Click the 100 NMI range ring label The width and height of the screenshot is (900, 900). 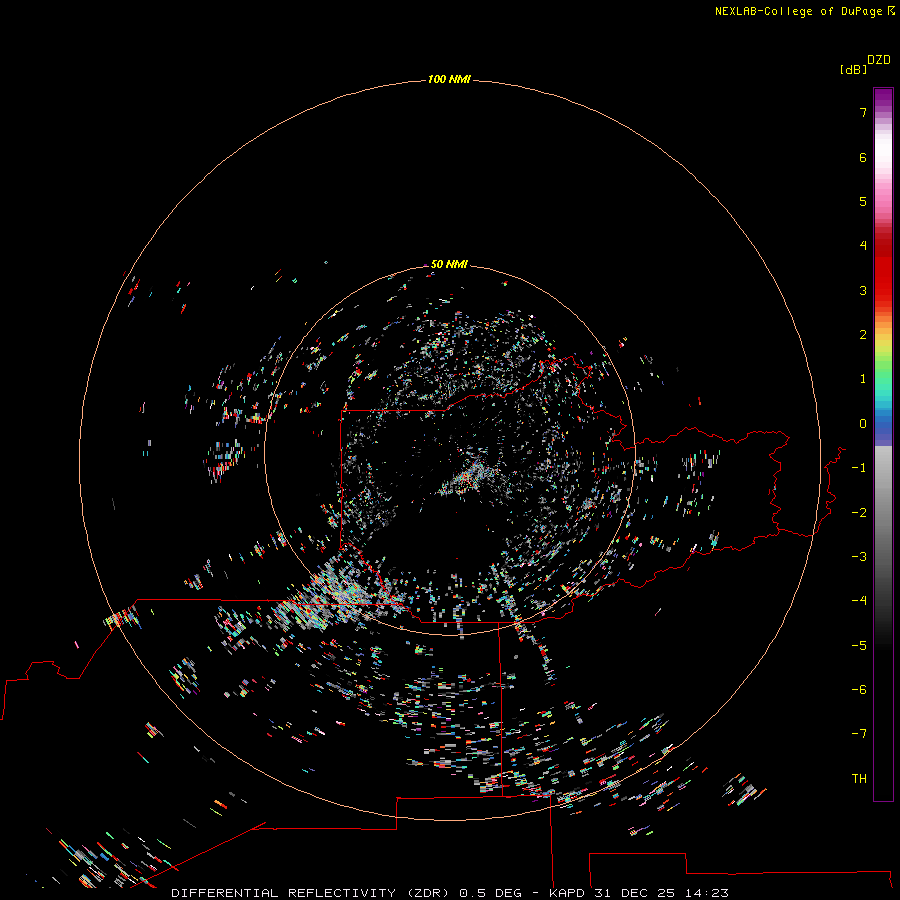point(449,79)
